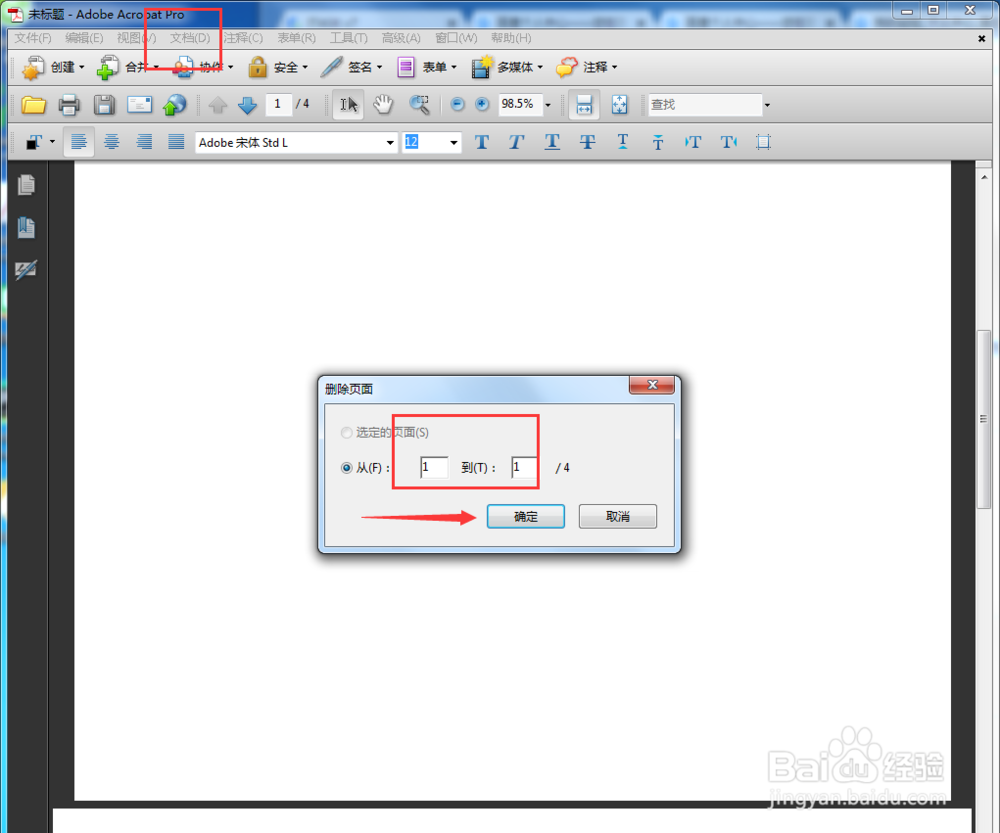
Task: Open the 编辑(E) menu
Action: pyautogui.click(x=84, y=38)
